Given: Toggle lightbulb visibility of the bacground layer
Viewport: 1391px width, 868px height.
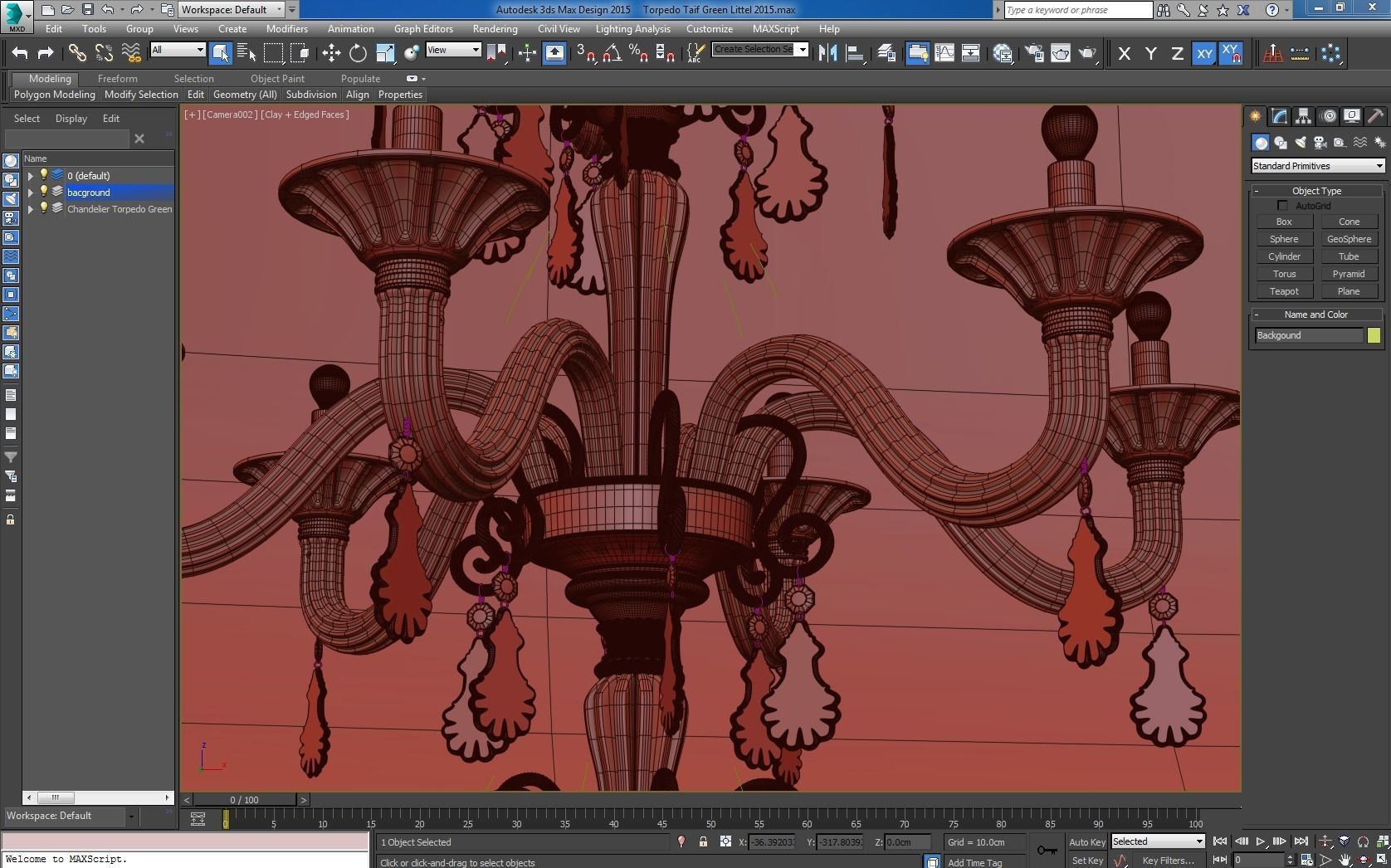Looking at the screenshot, I should (x=44, y=192).
